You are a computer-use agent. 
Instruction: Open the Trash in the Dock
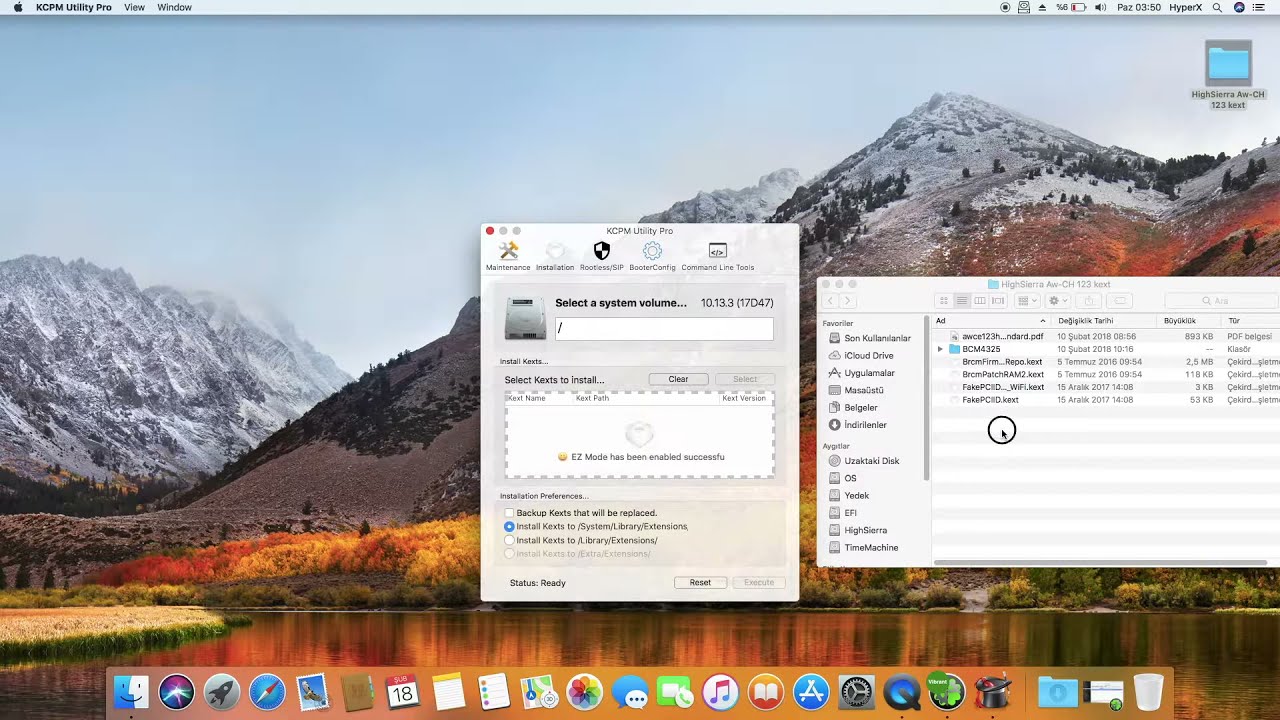tap(1148, 692)
